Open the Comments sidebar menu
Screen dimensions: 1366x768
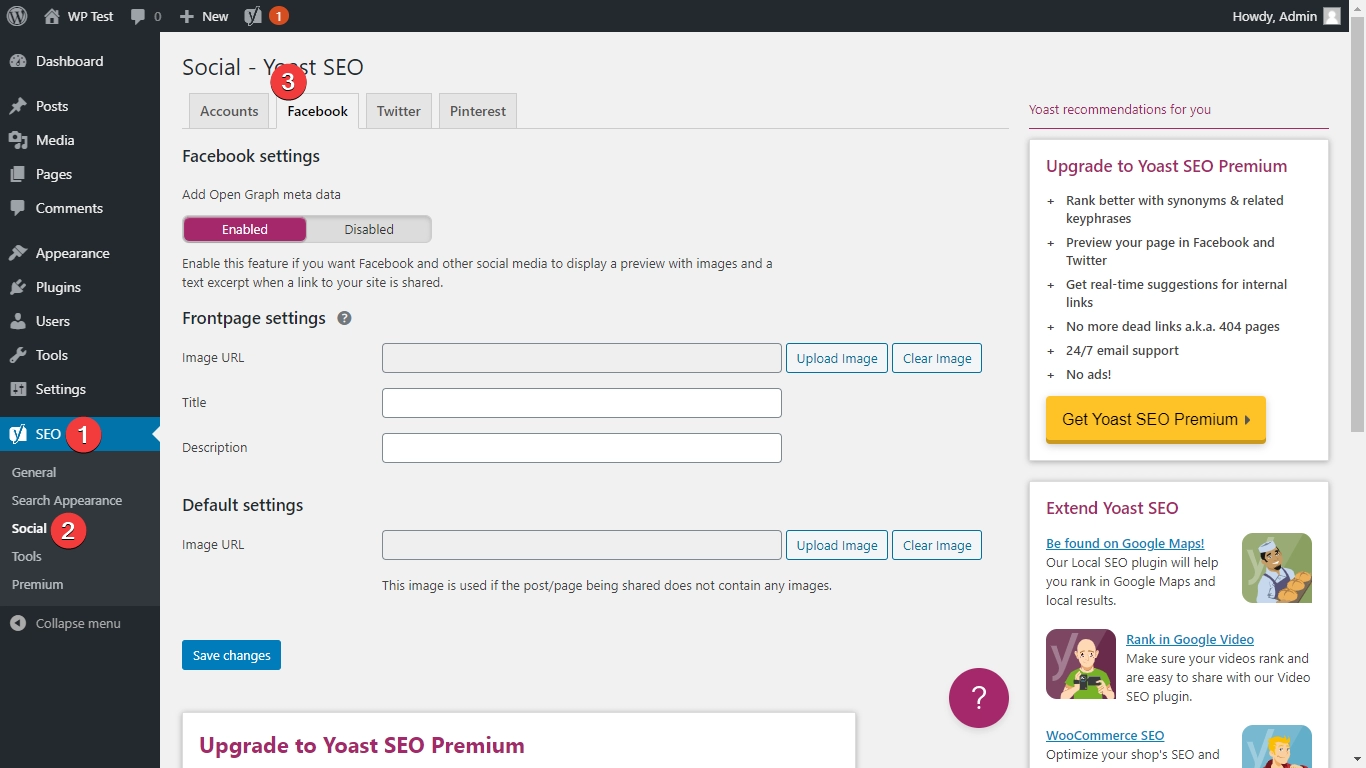(80, 208)
